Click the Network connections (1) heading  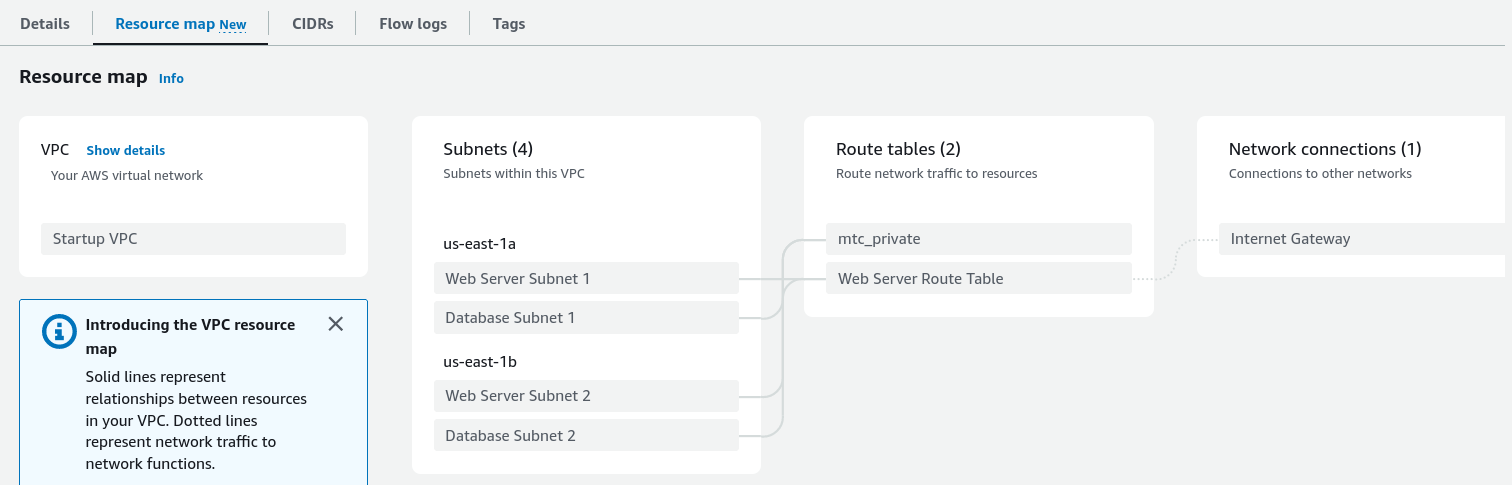[1325, 149]
